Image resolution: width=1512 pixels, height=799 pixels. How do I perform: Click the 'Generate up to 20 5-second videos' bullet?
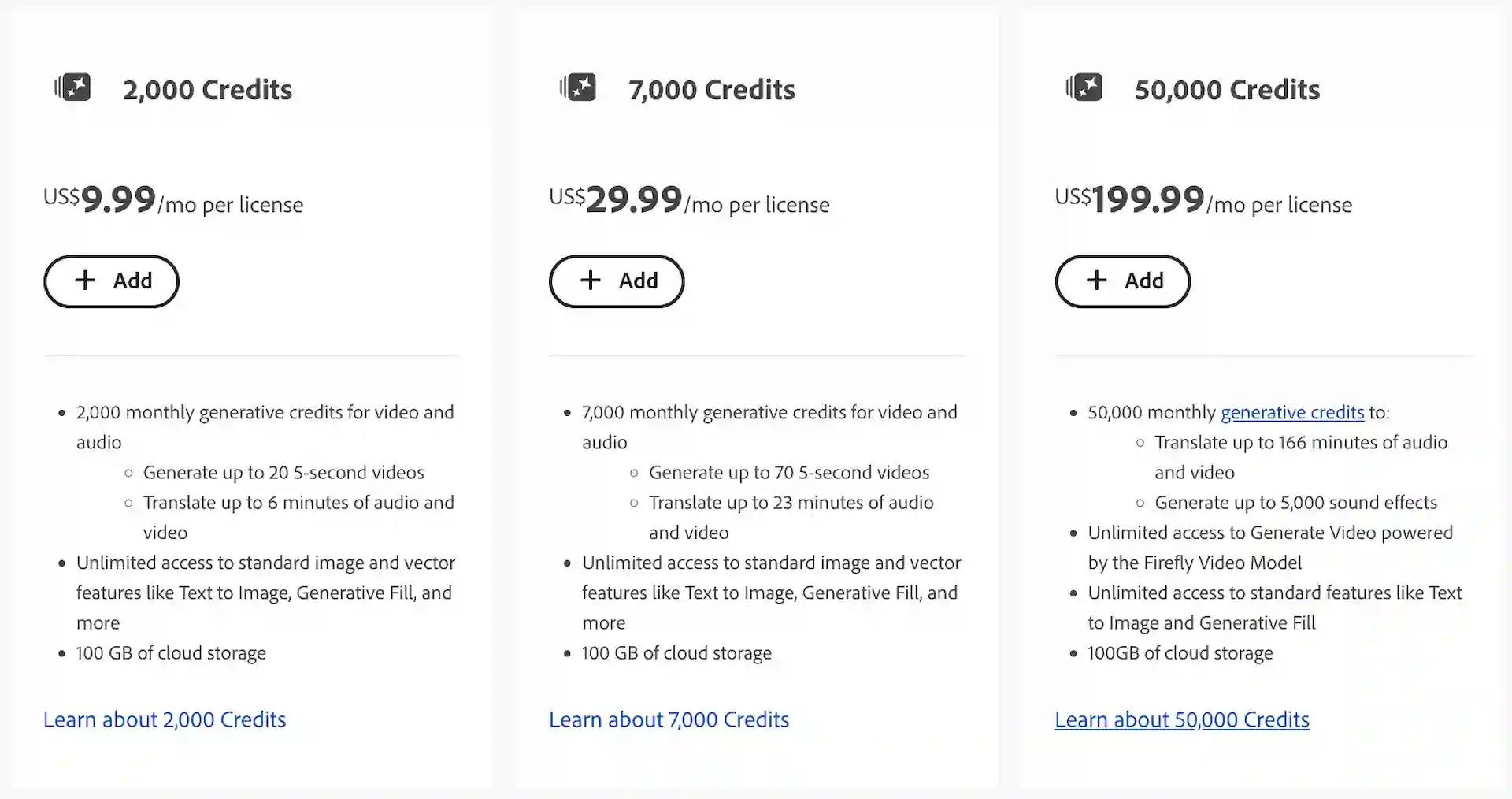pos(283,473)
